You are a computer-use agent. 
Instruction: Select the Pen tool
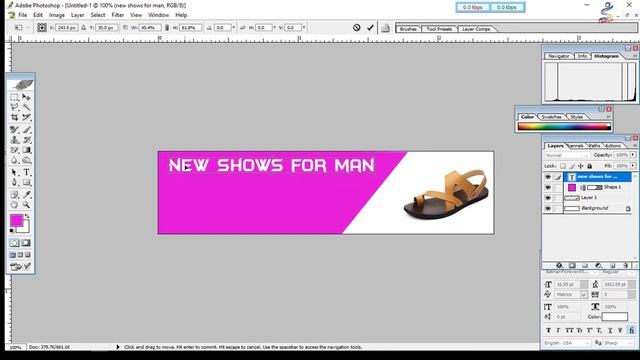pos(14,182)
